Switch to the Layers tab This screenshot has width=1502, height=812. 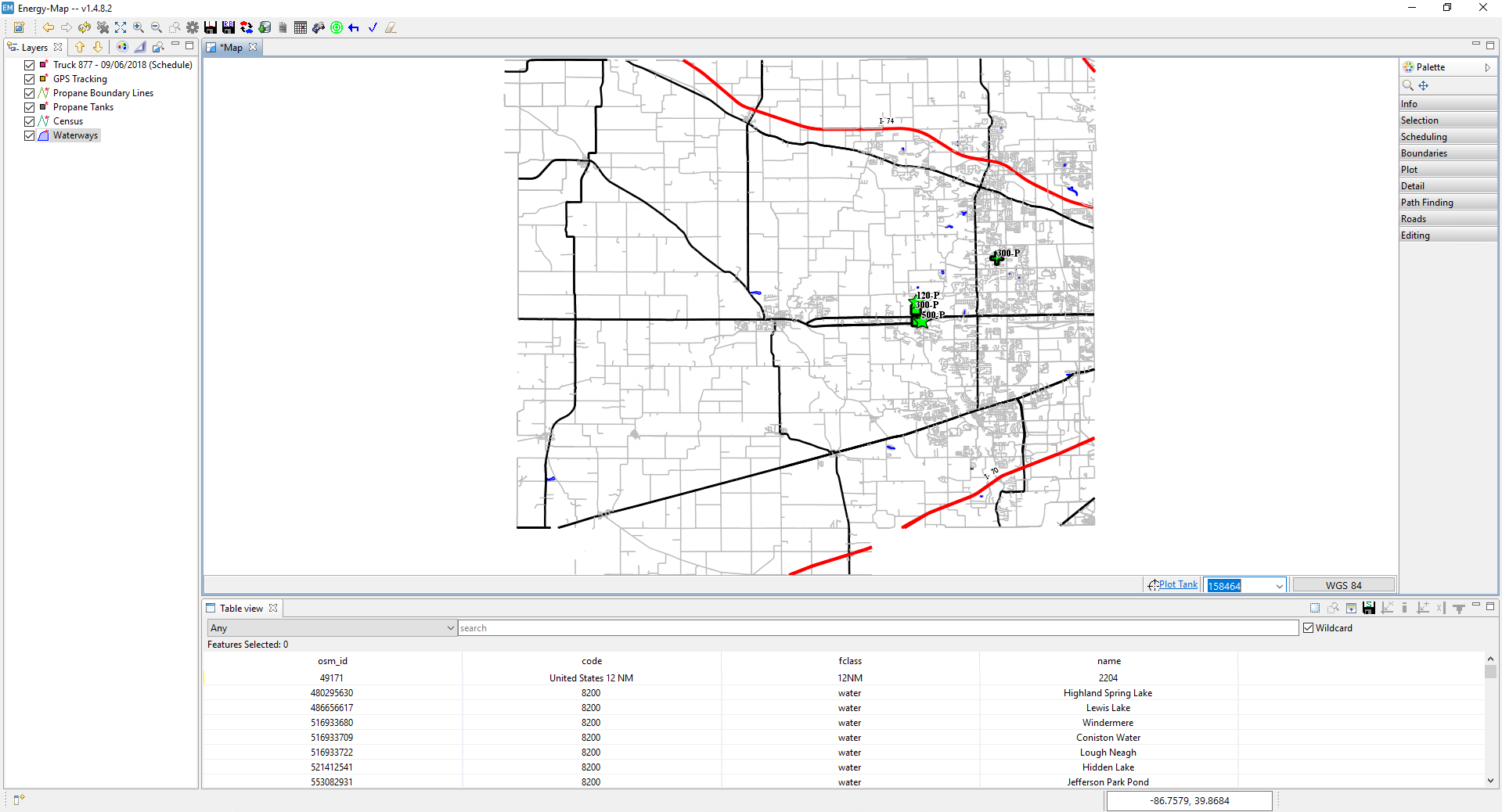(34, 48)
